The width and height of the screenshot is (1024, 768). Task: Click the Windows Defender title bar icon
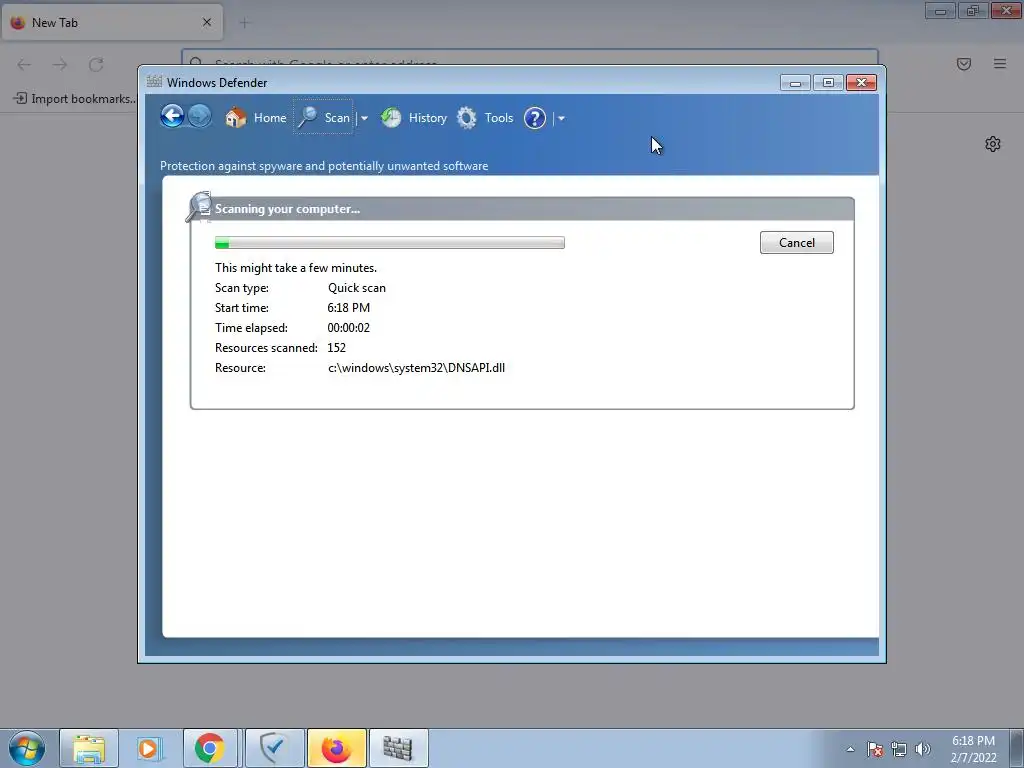(x=154, y=82)
